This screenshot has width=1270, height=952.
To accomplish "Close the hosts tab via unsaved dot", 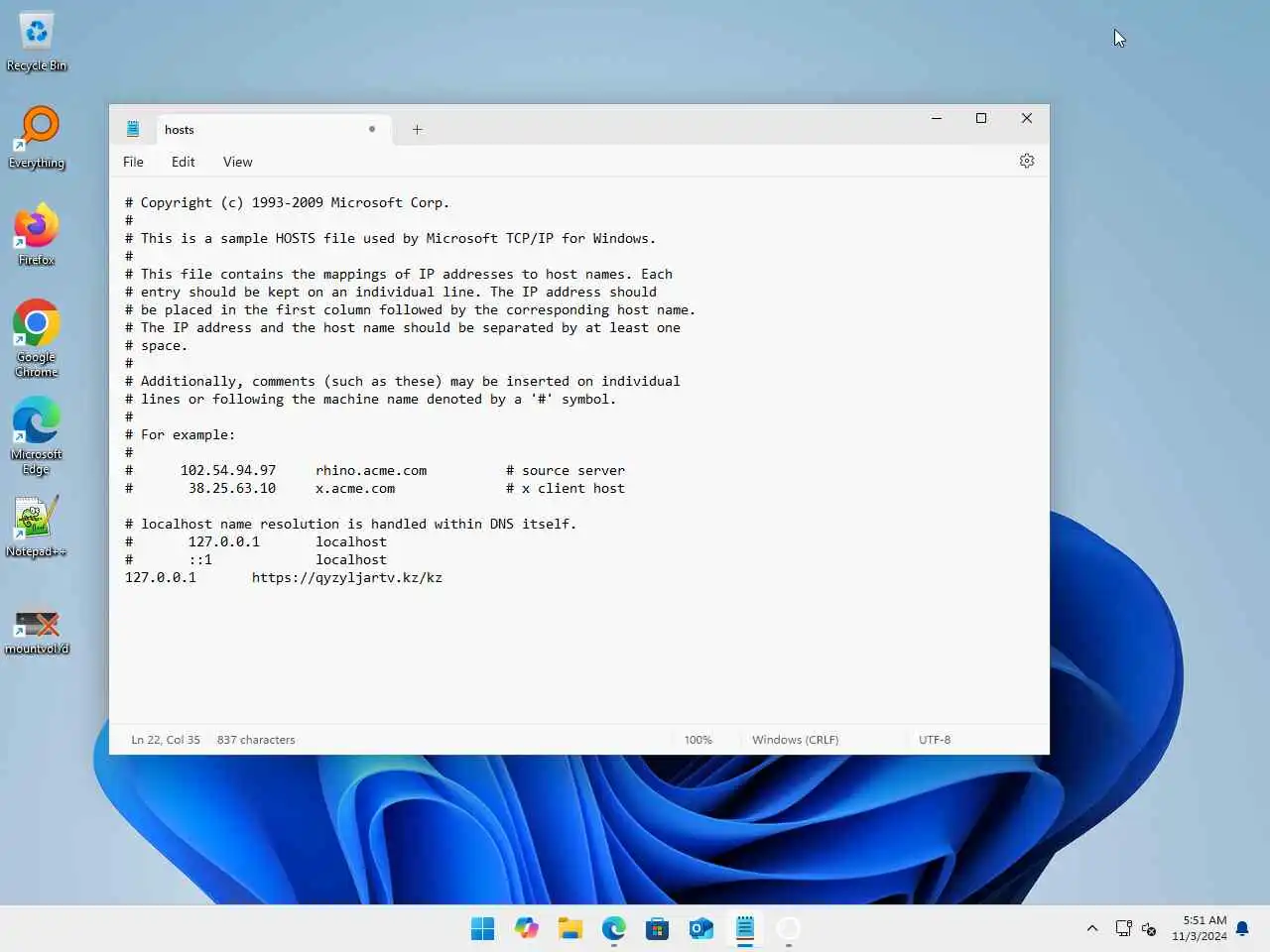I will point(372,129).
